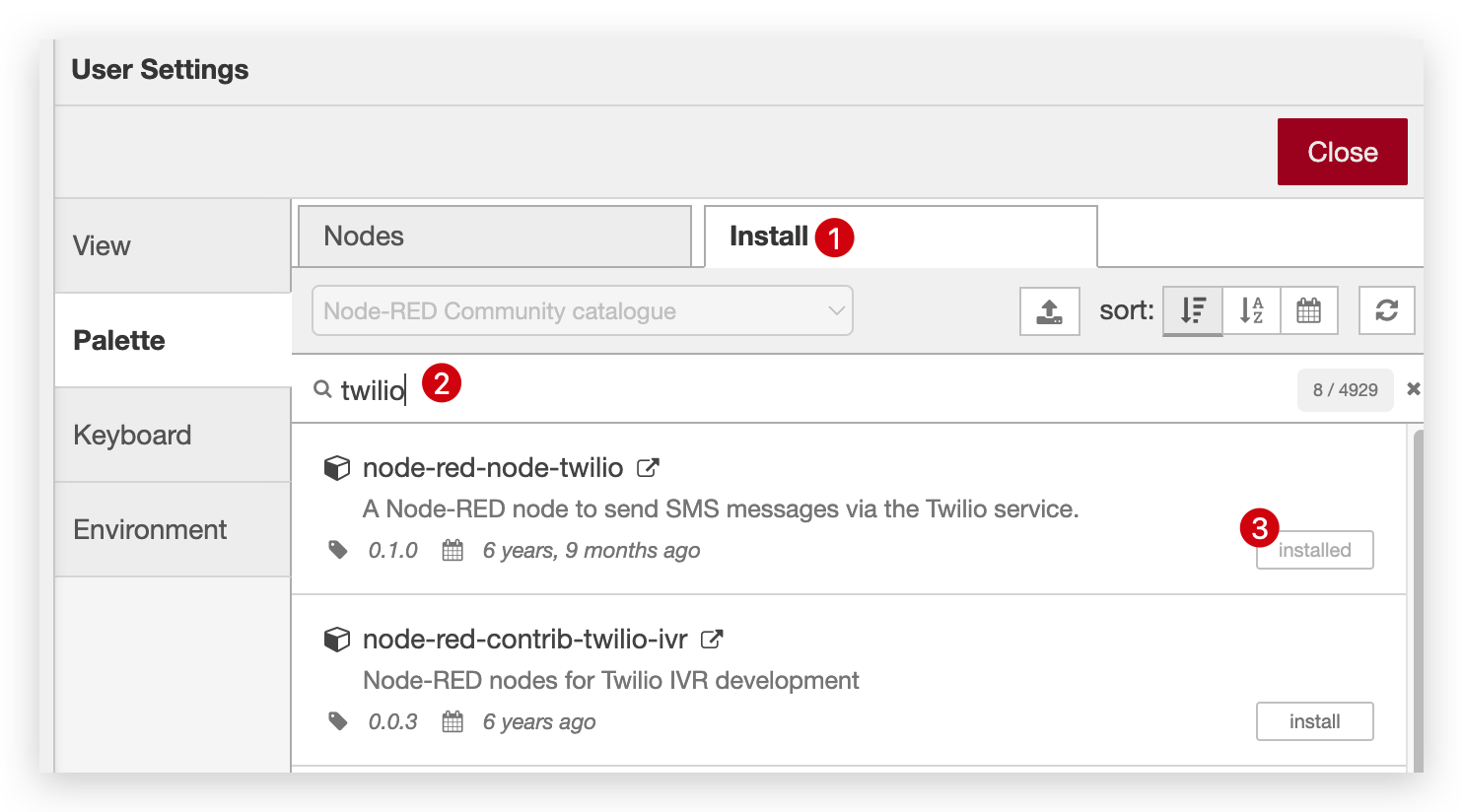This screenshot has width=1463, height=812.
Task: Click '6 years ago' date text
Action: click(x=539, y=721)
